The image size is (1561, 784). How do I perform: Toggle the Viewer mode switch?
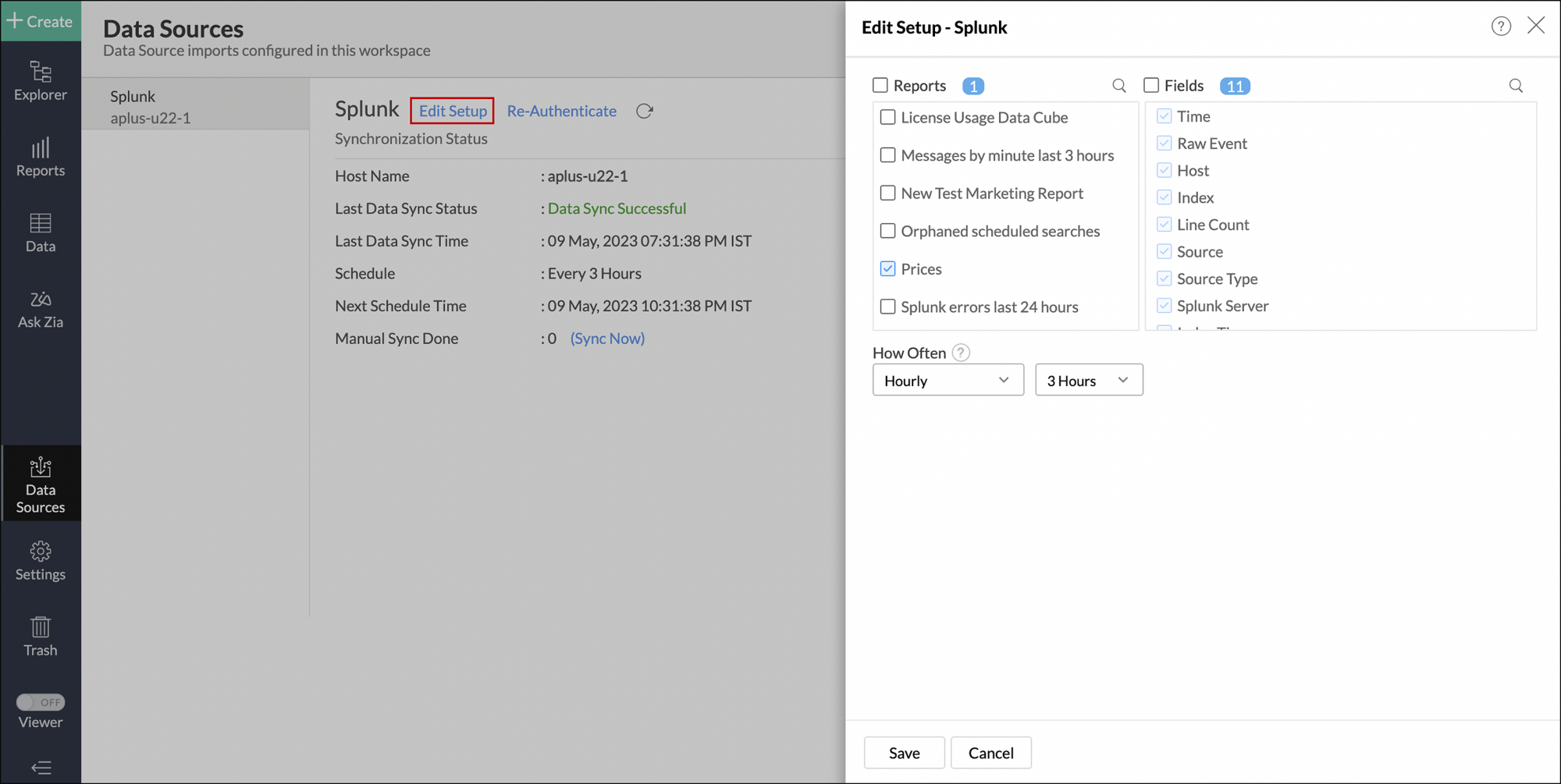click(x=41, y=702)
